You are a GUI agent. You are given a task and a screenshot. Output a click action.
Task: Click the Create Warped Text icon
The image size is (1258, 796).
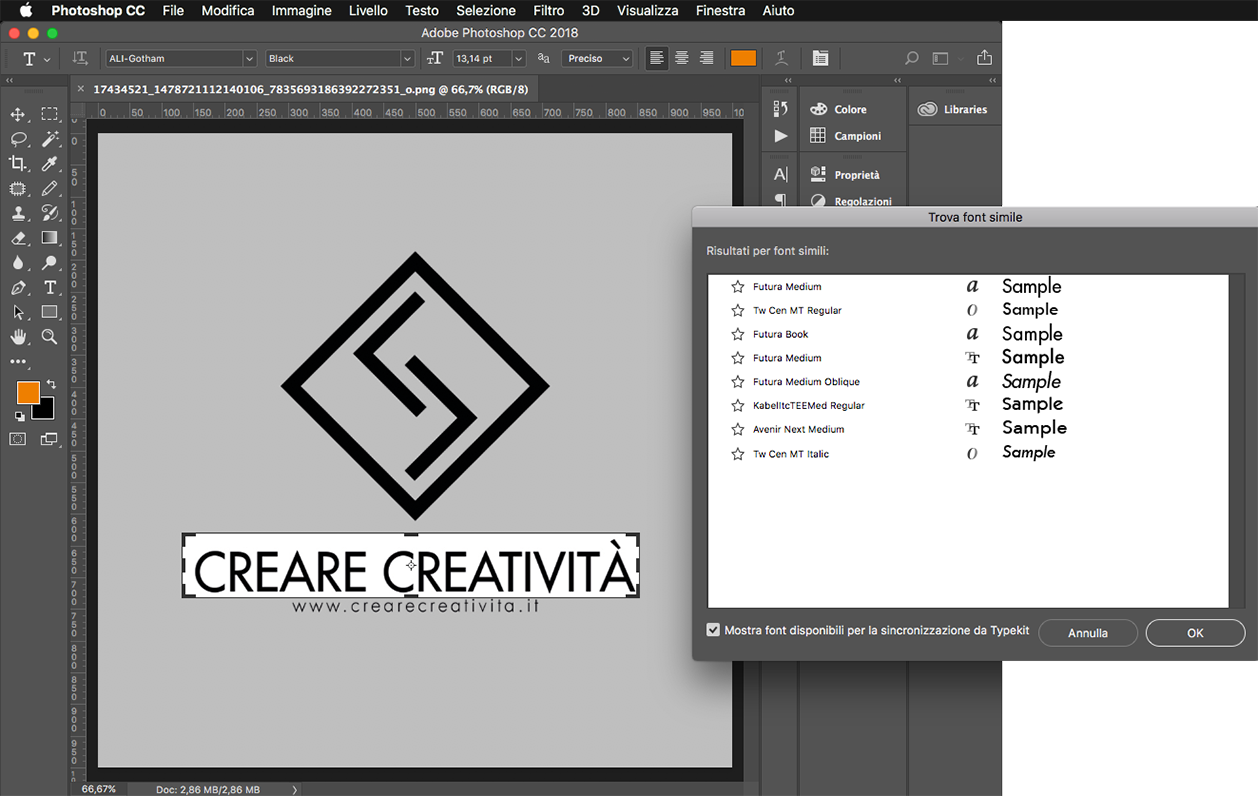coord(782,59)
